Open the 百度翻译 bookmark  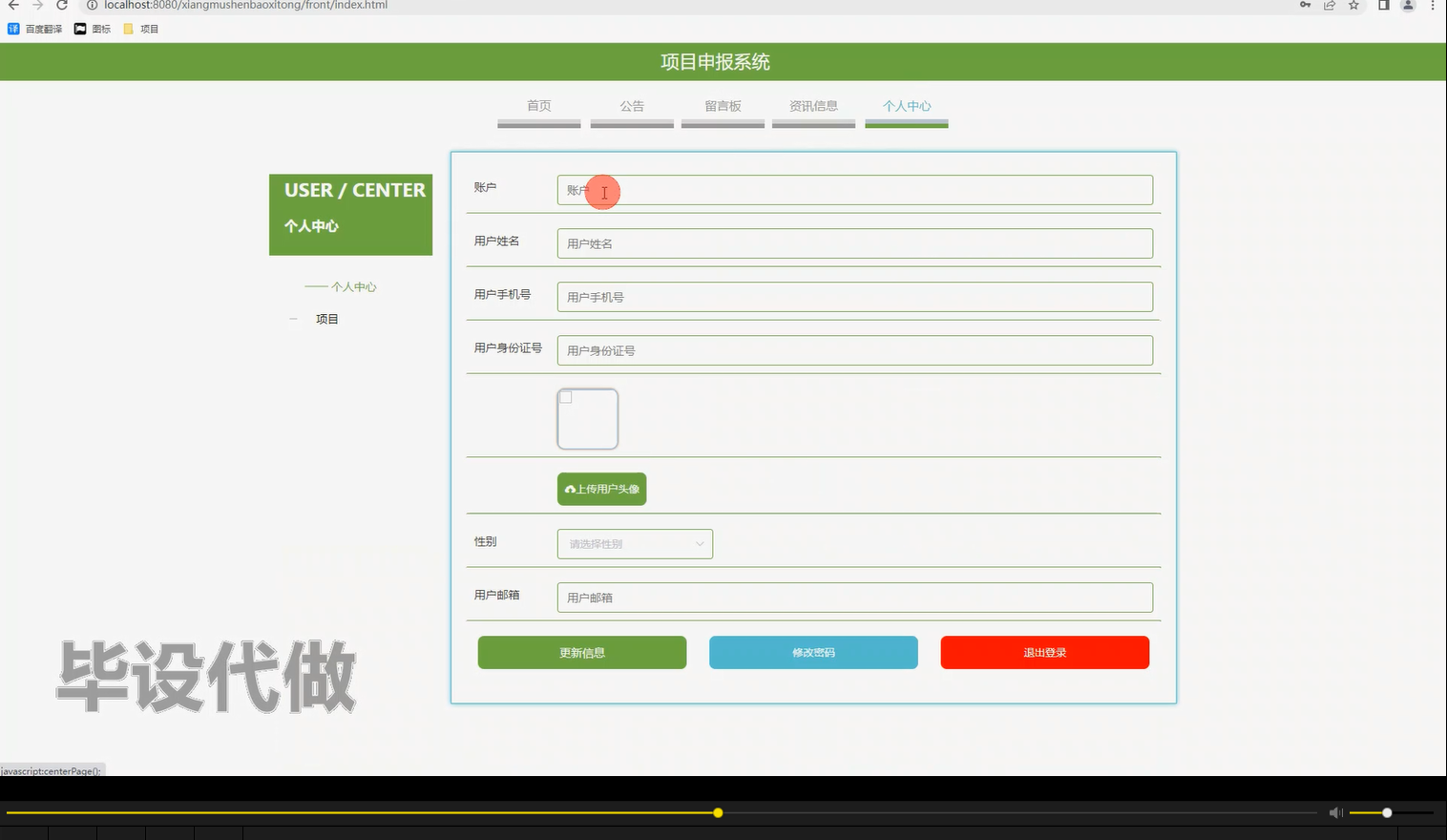click(35, 29)
